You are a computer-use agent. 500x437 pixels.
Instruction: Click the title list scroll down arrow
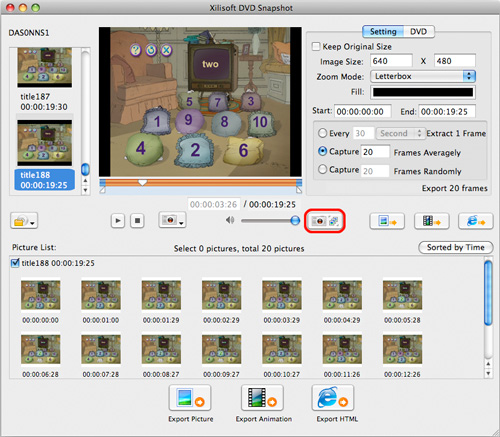coord(85,190)
